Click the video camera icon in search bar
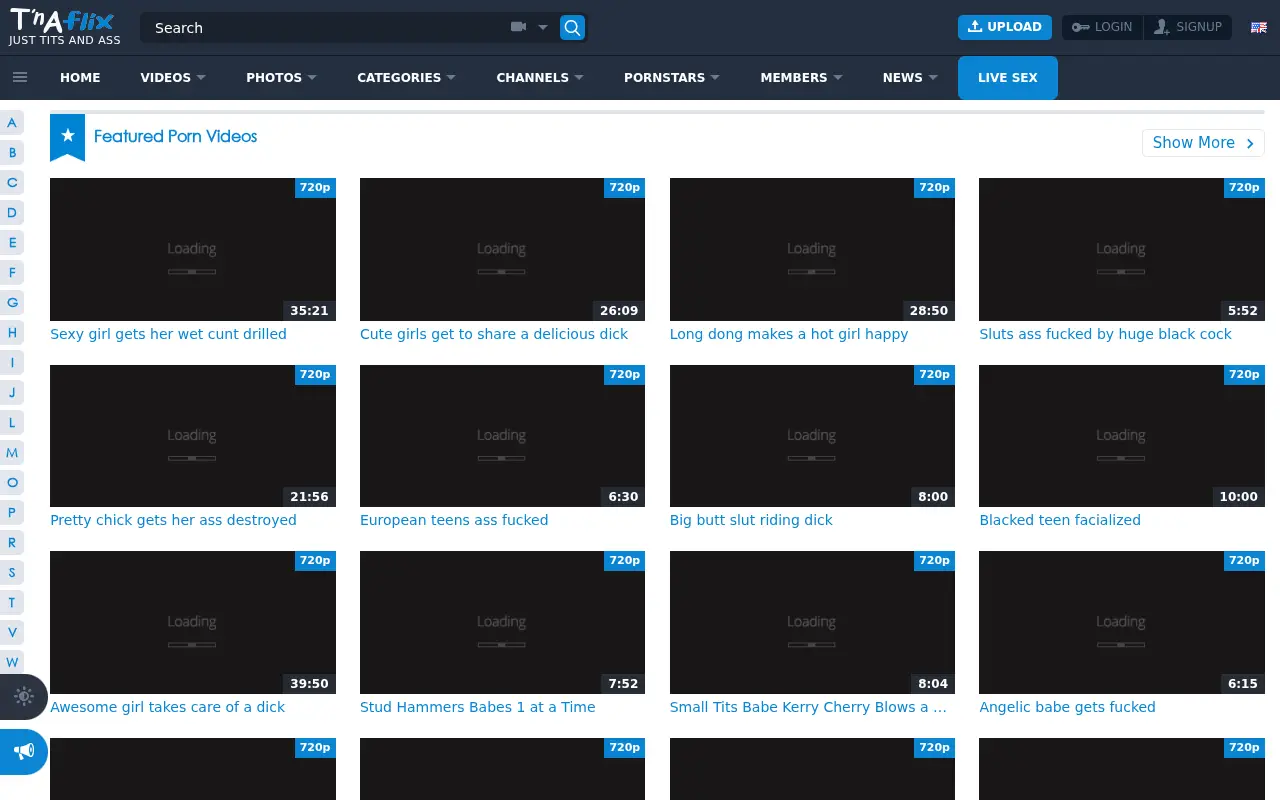 tap(518, 27)
